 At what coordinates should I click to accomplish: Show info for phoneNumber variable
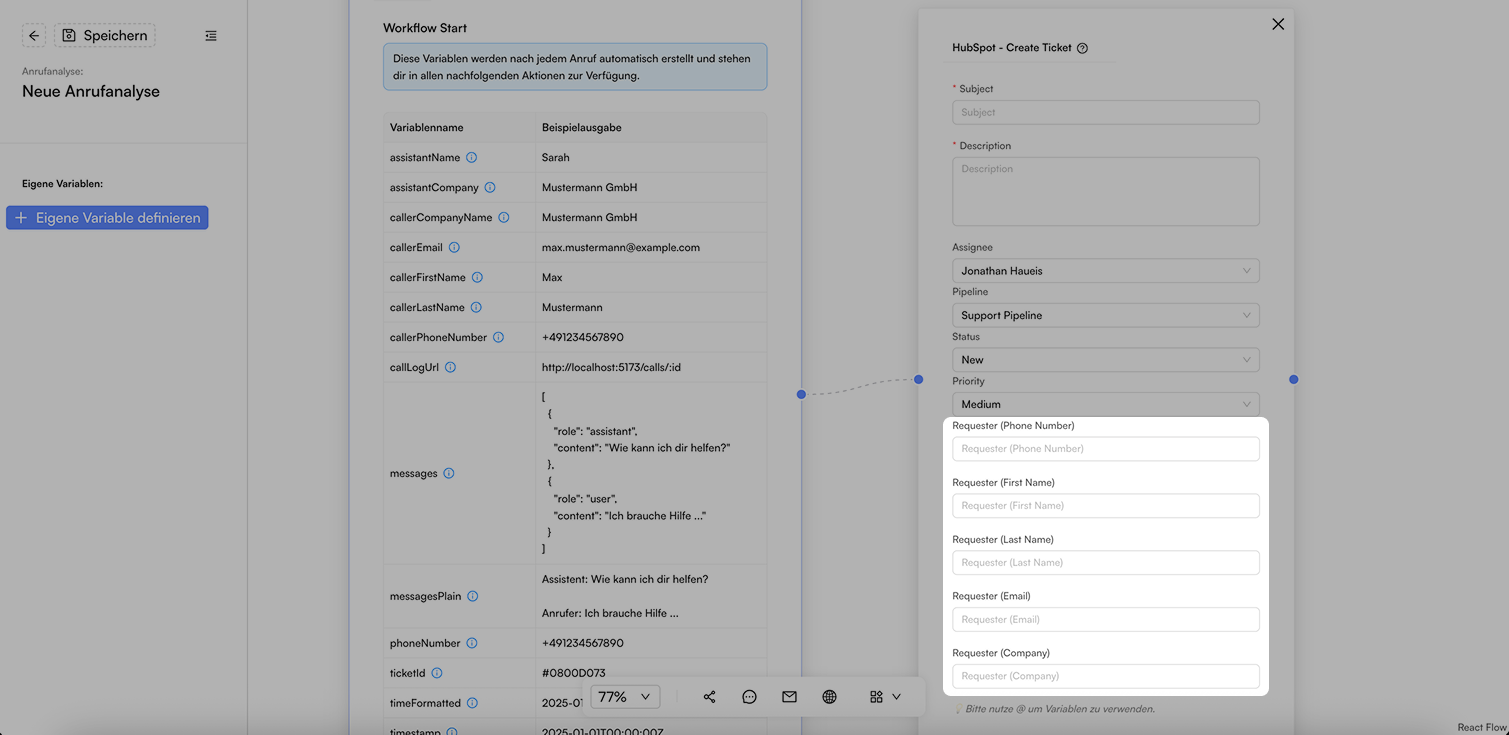tap(472, 644)
